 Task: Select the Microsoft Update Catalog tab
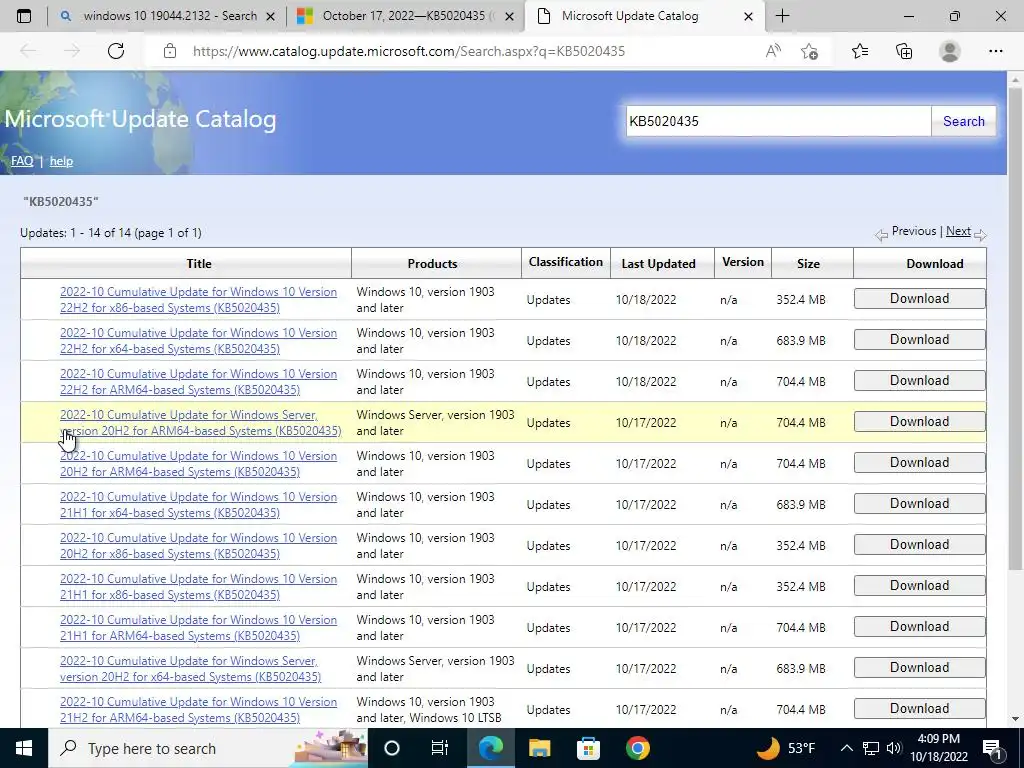coord(643,16)
